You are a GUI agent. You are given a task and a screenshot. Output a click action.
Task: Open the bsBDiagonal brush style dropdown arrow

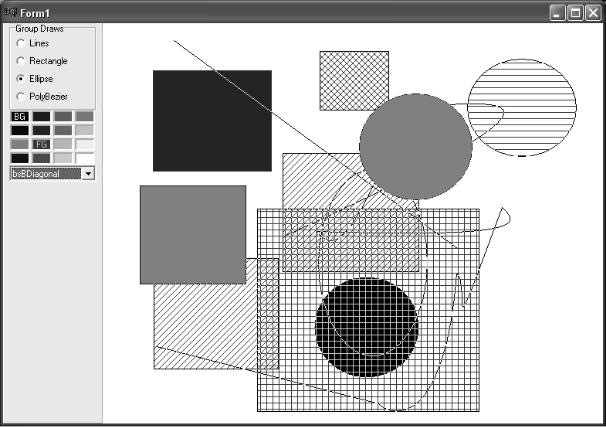click(x=89, y=174)
